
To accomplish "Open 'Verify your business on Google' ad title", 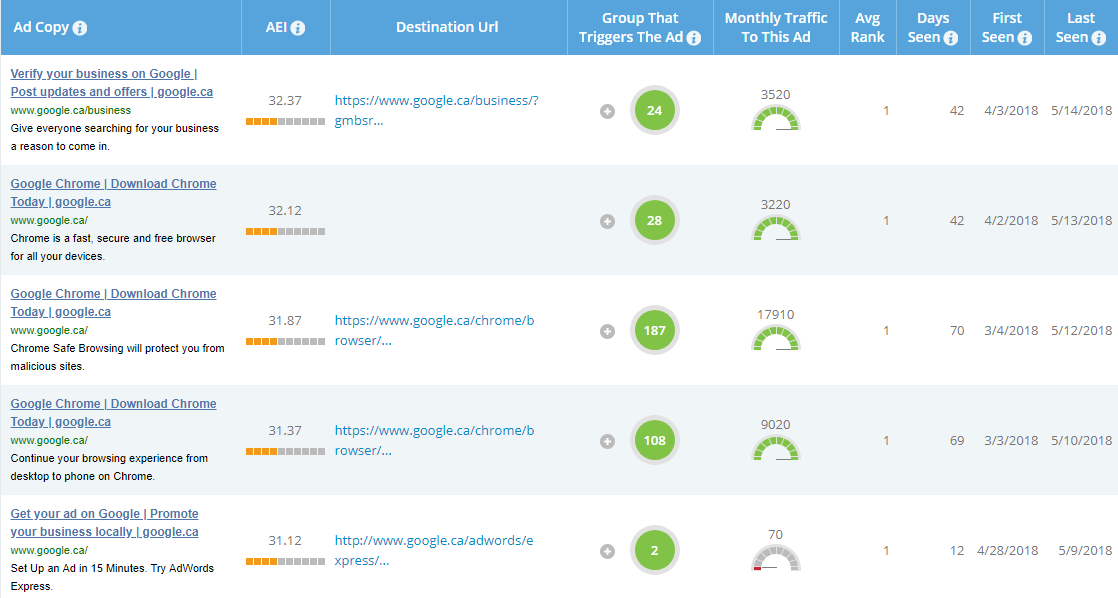I will point(104,74).
